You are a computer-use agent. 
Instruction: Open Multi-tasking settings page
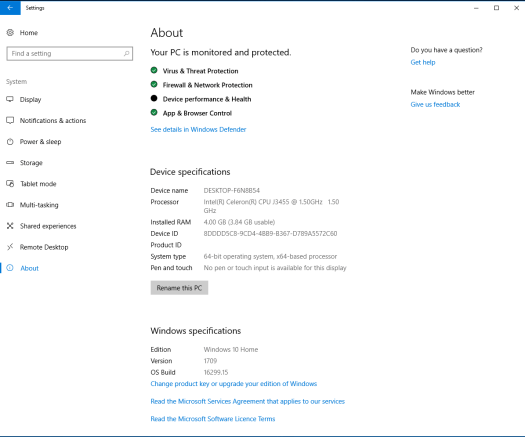(39, 205)
